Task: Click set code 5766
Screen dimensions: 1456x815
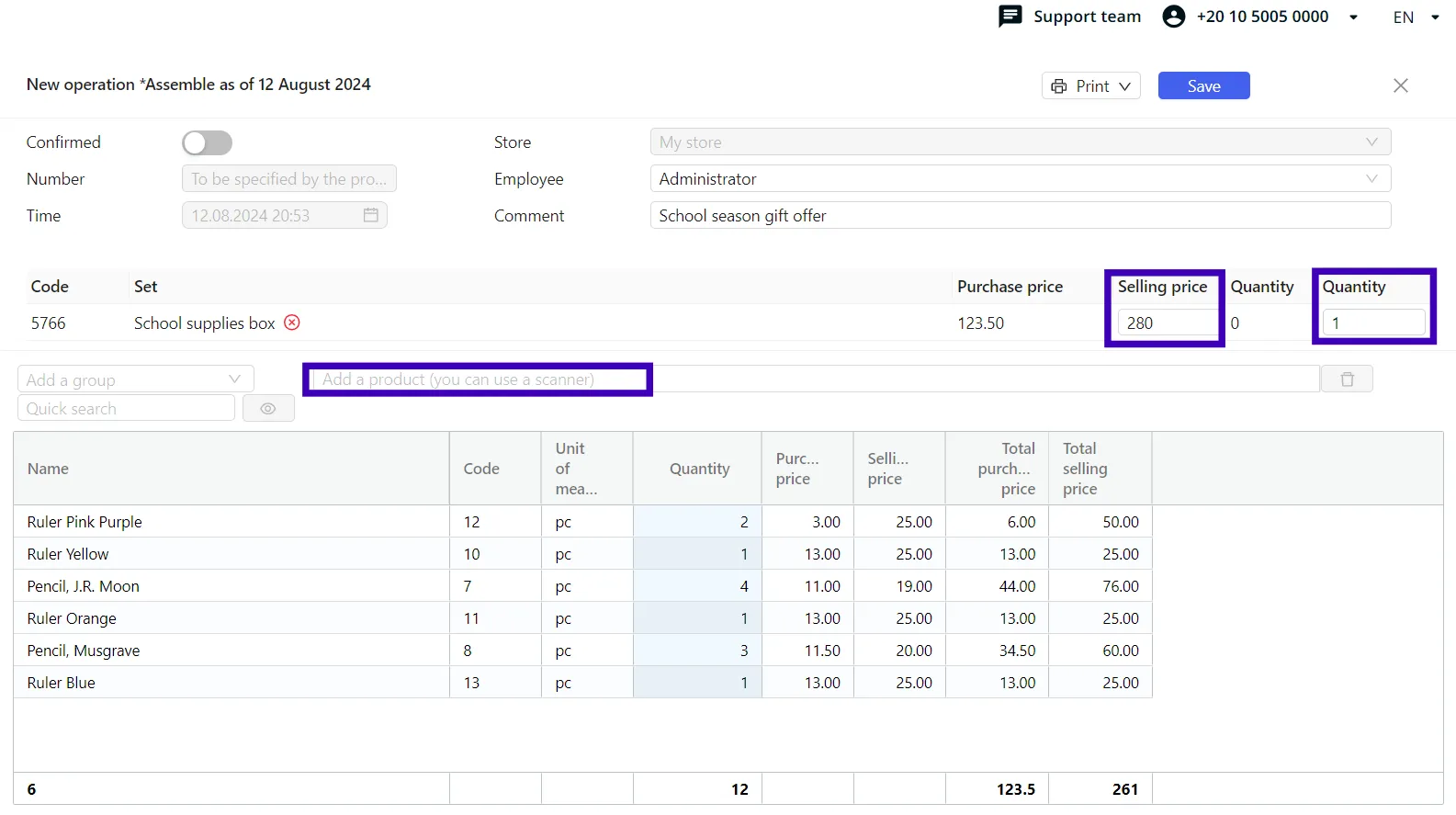Action: tap(49, 323)
